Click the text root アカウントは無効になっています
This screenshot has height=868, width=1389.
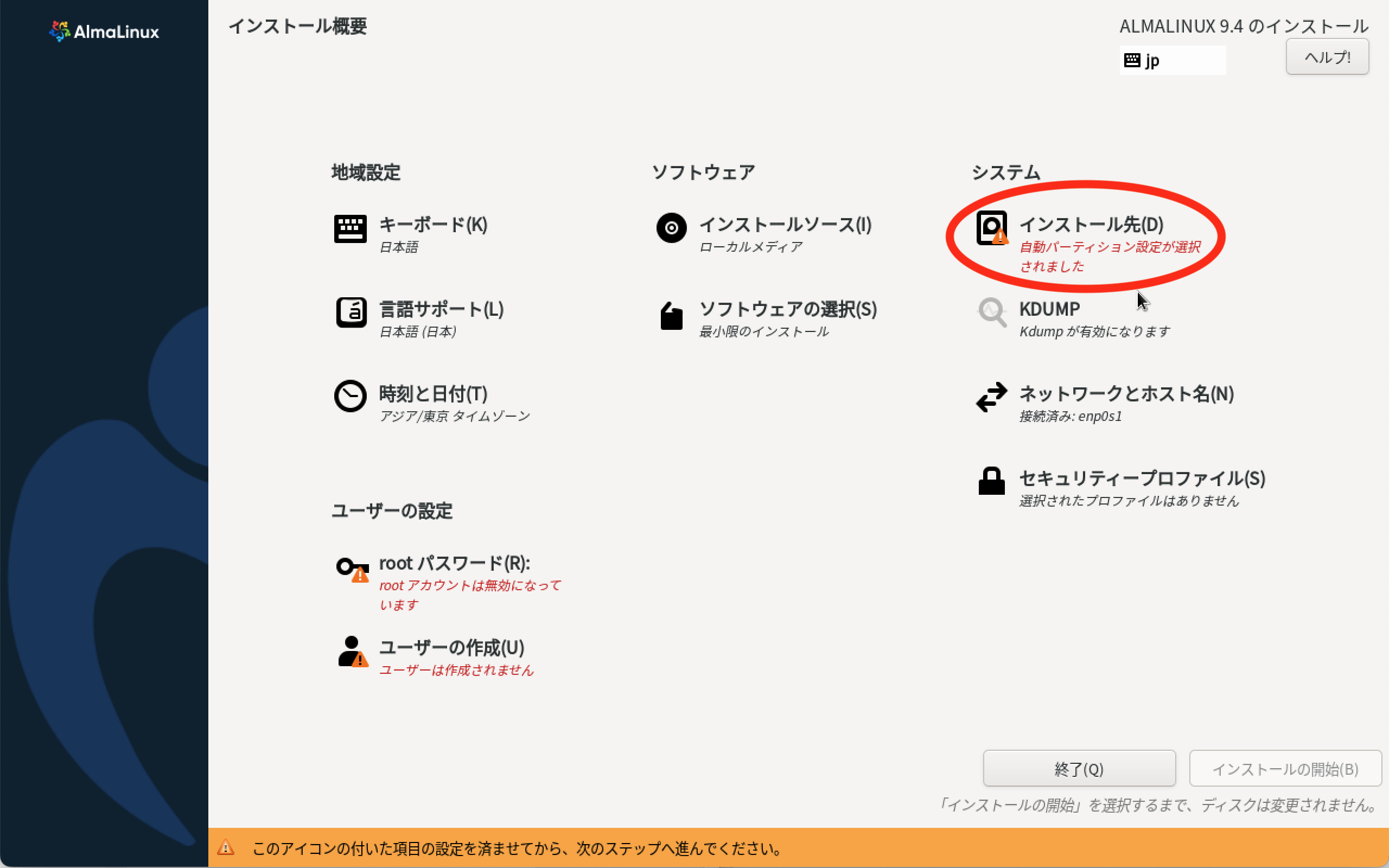click(470, 595)
